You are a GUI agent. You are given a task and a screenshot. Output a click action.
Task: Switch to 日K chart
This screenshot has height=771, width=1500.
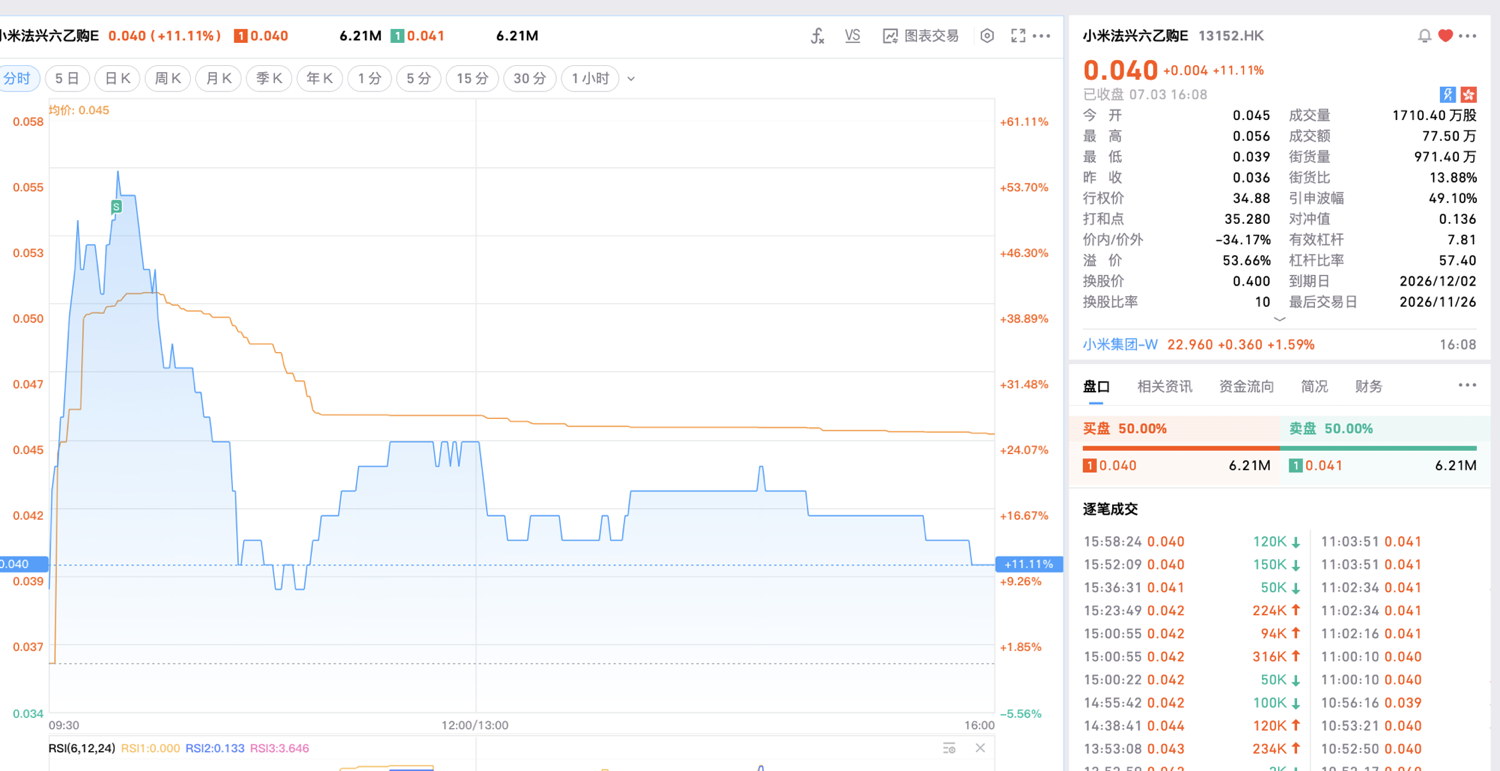(117, 78)
